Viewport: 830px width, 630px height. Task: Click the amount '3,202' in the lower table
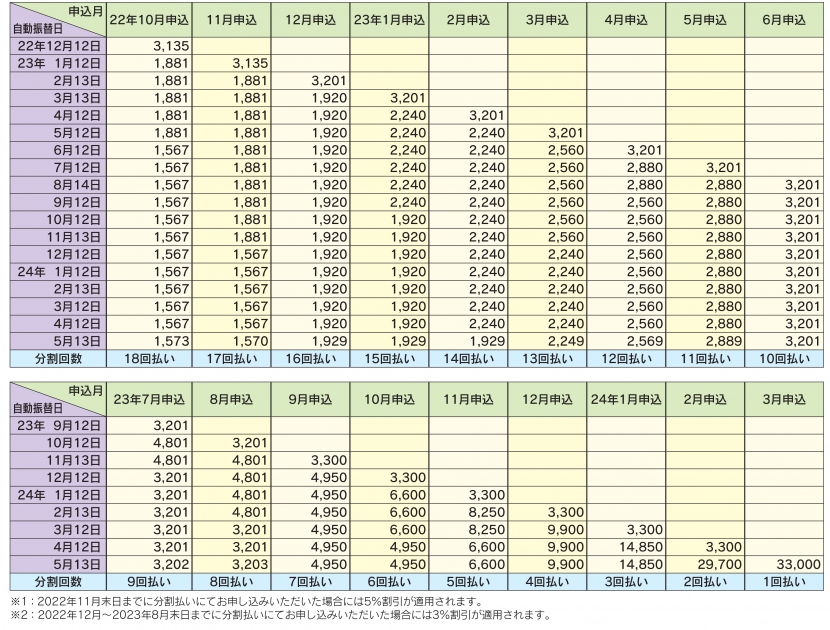171,565
